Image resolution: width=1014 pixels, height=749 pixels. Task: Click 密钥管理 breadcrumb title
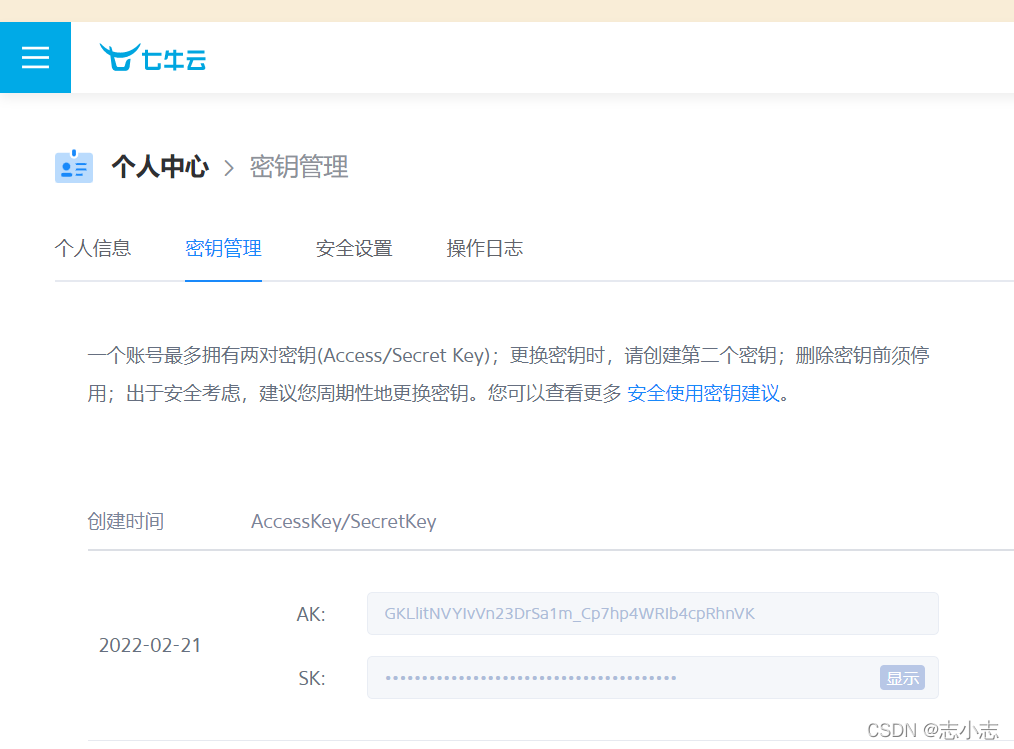tap(299, 167)
